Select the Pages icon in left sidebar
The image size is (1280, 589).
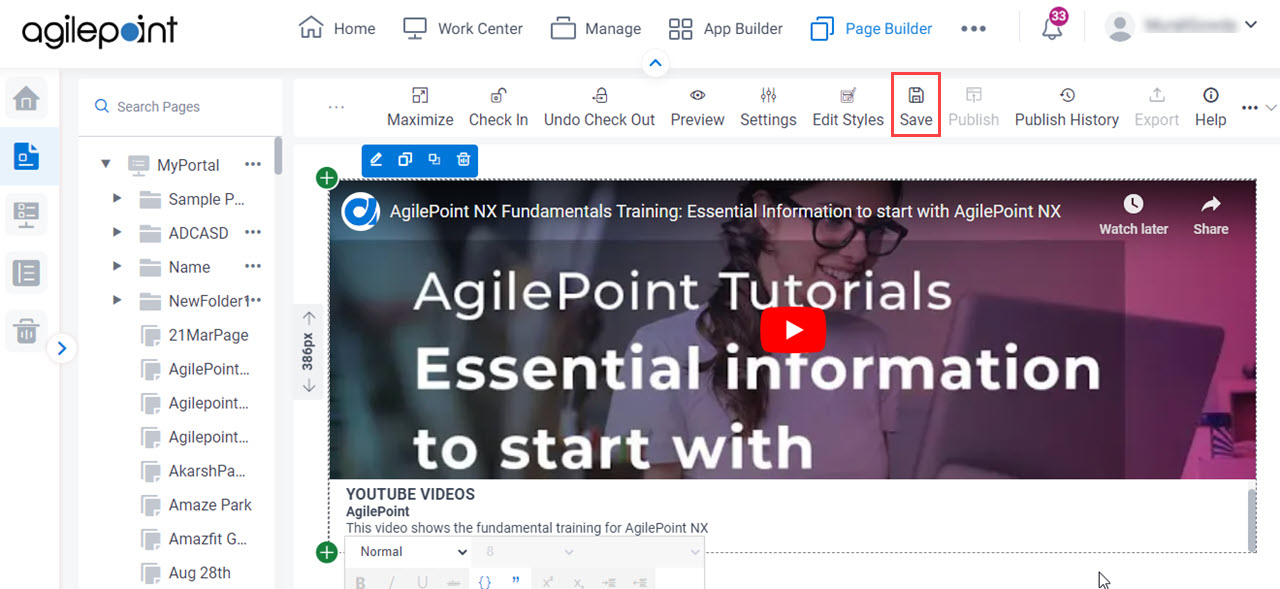point(26,156)
